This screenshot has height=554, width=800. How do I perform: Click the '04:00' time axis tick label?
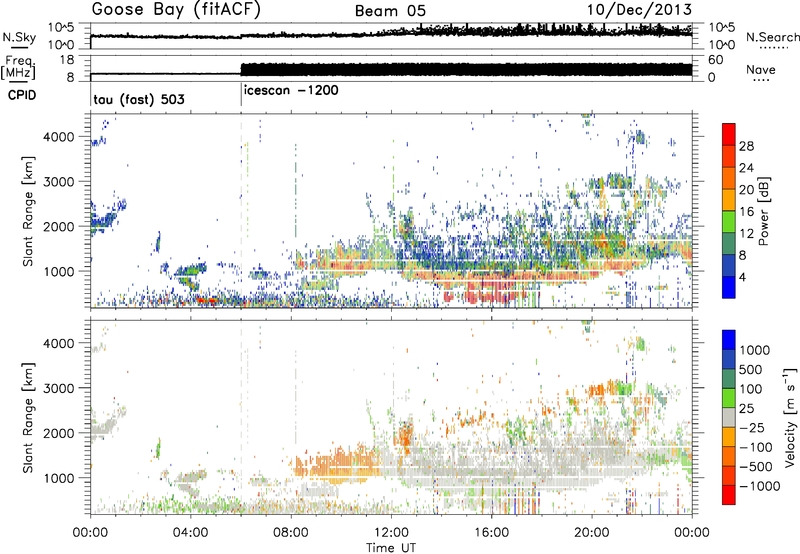coord(190,533)
